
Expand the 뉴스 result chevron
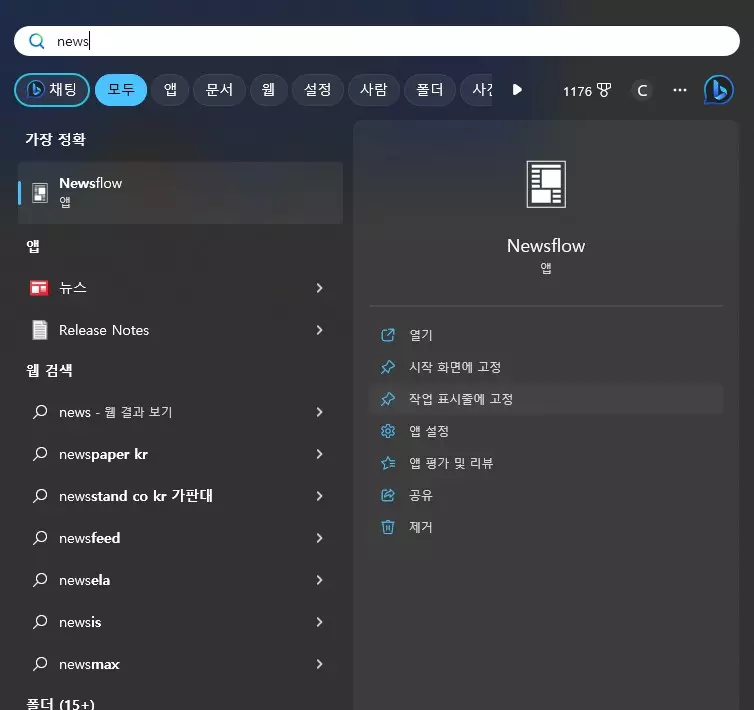tap(319, 288)
